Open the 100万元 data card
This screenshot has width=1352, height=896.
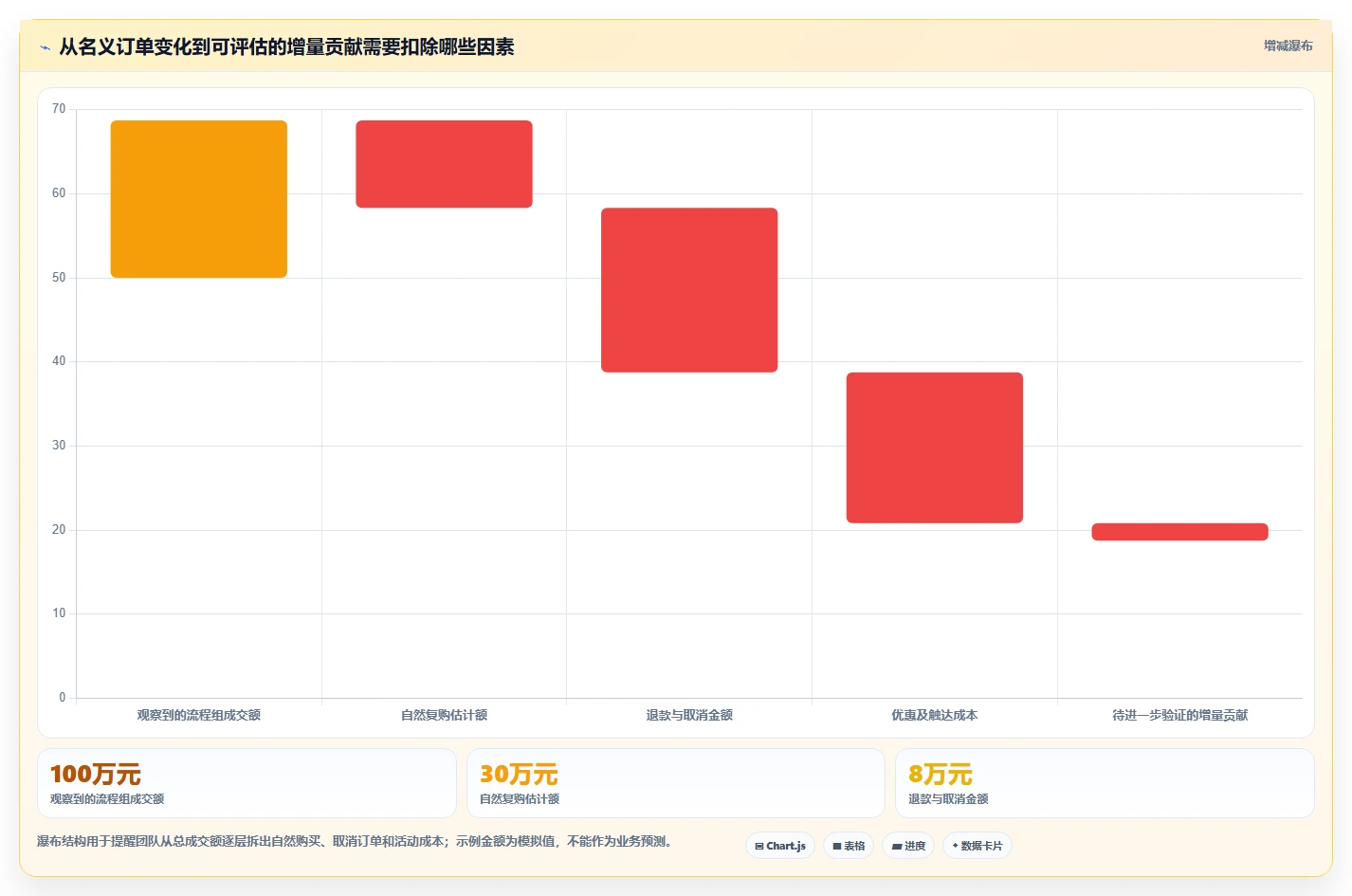coord(247,783)
